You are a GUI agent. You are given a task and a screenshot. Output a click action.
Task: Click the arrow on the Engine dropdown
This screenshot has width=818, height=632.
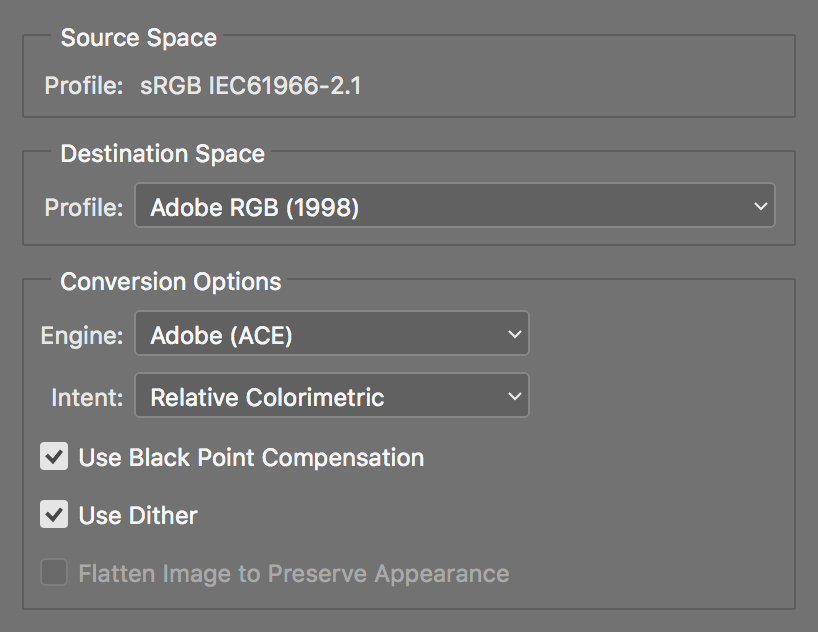pyautogui.click(x=513, y=335)
